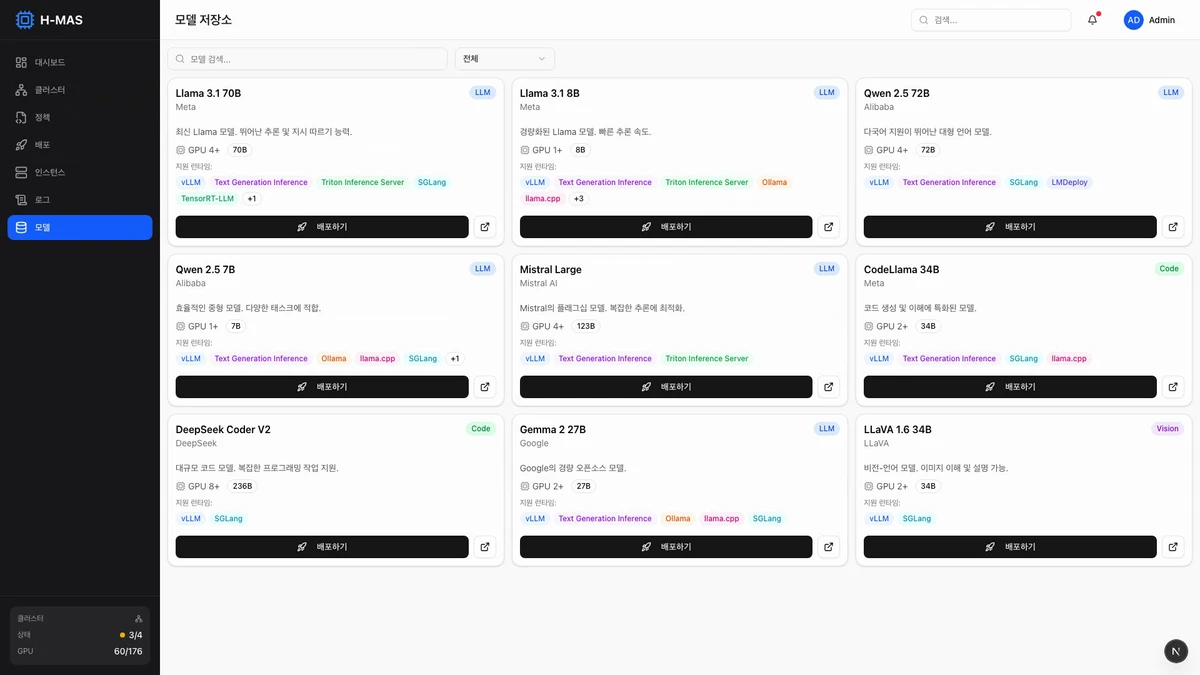
Task: Click the Code badge on DeepSeek Coder V2
Action: pos(481,429)
